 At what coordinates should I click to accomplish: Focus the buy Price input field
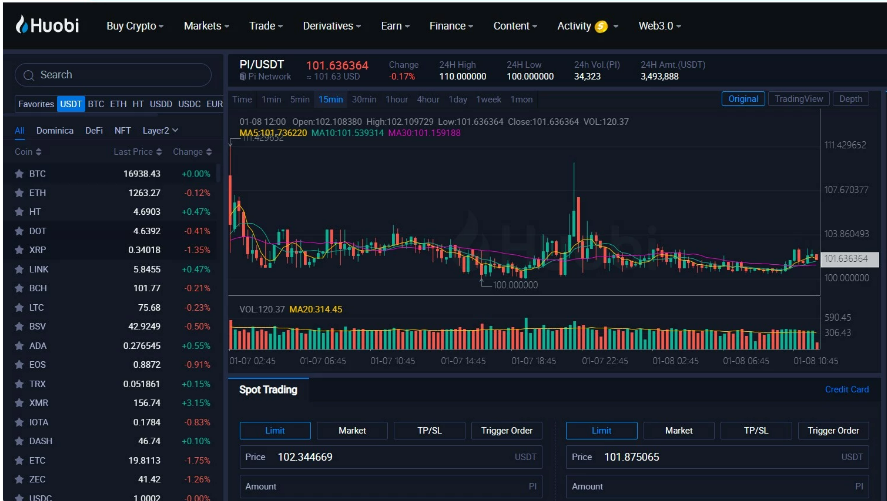[391, 457]
